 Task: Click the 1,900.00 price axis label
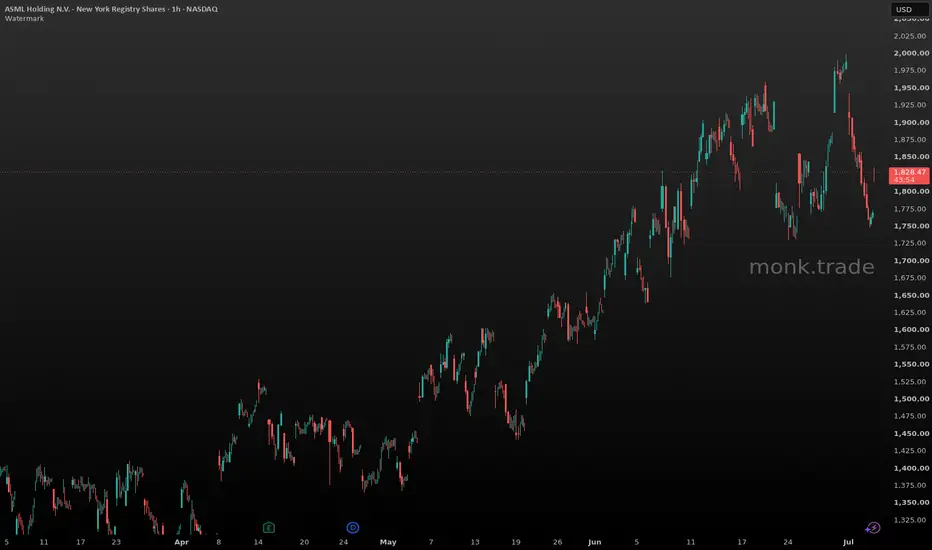point(911,122)
